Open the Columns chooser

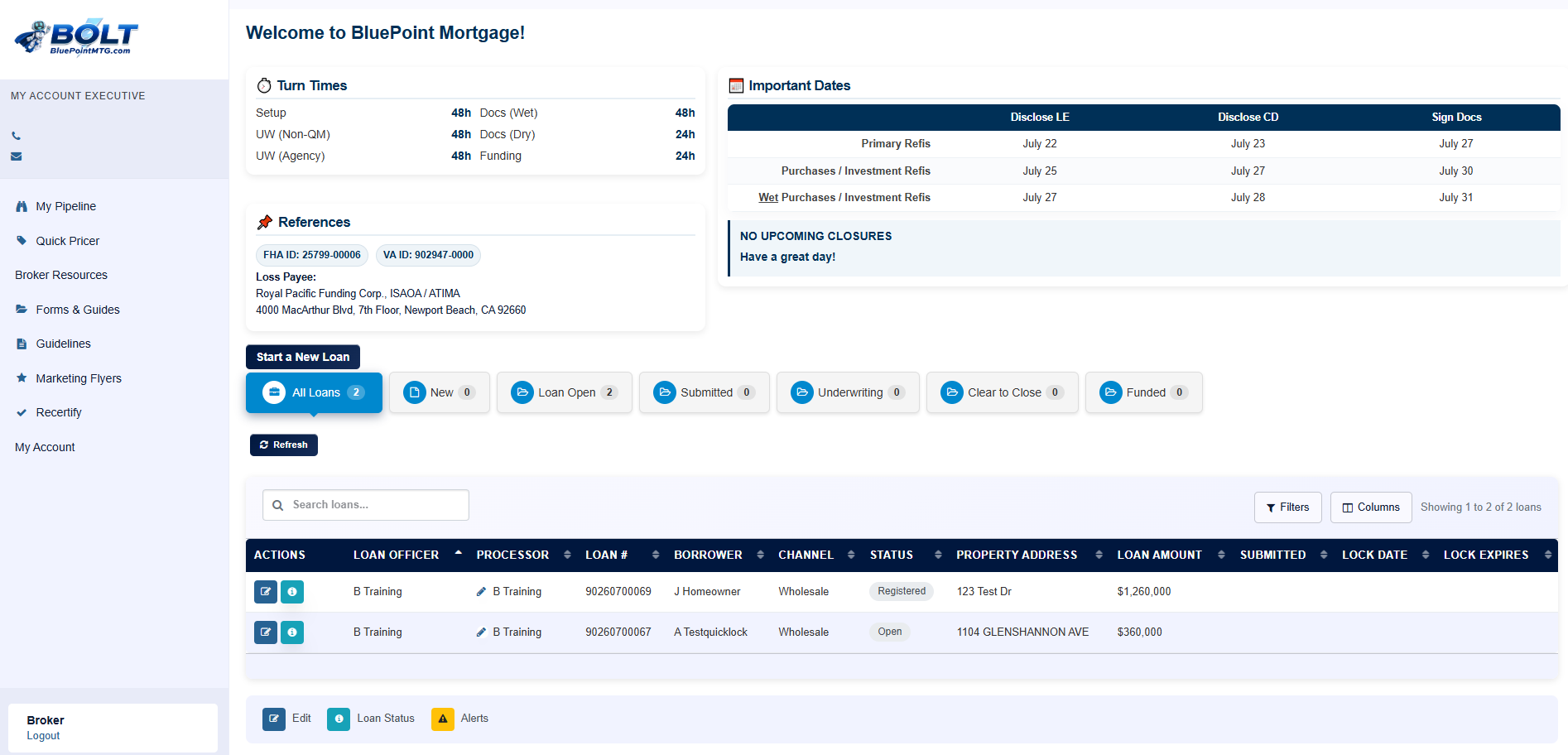click(x=1371, y=507)
